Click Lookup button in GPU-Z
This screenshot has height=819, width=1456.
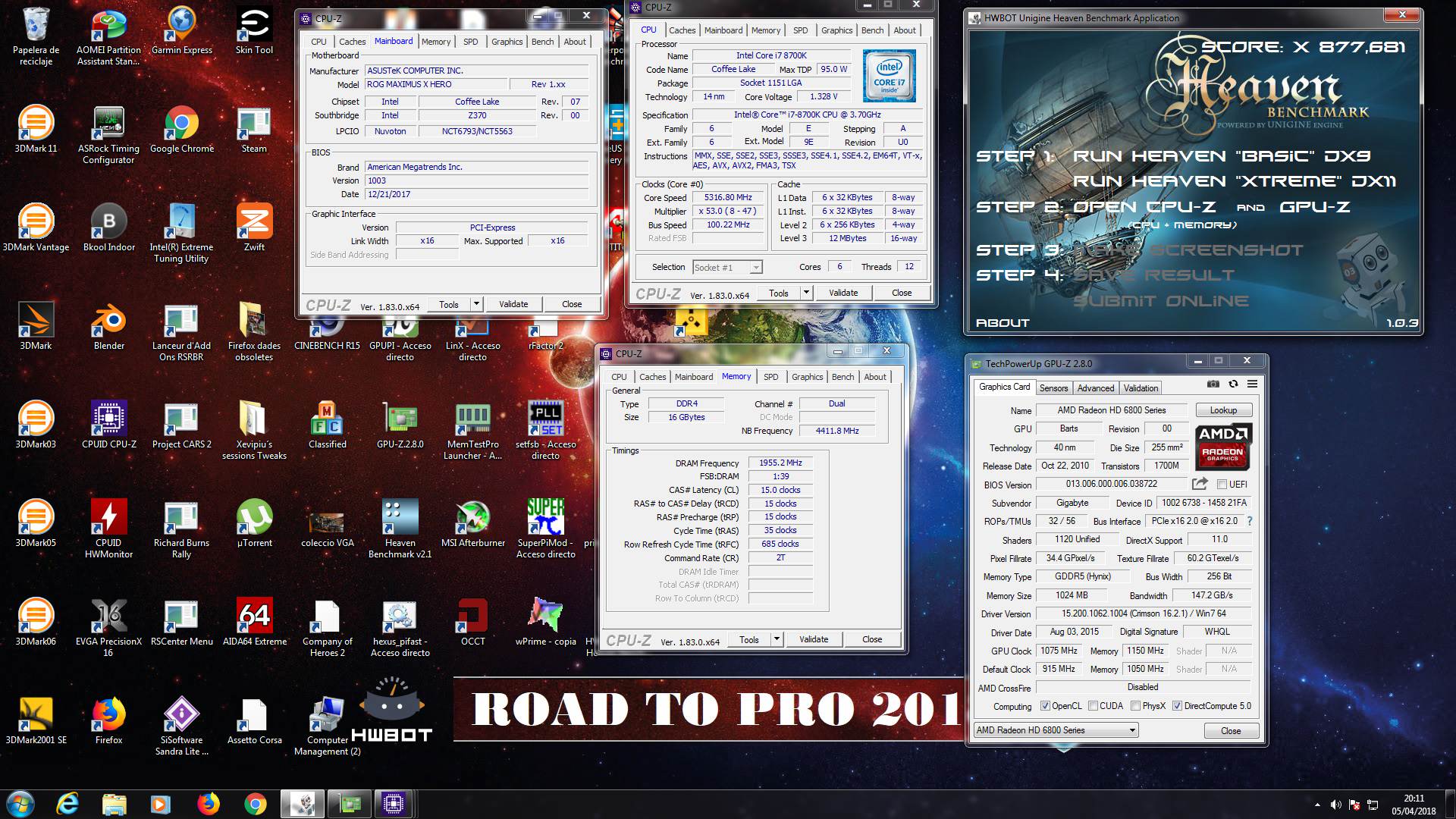point(1223,410)
